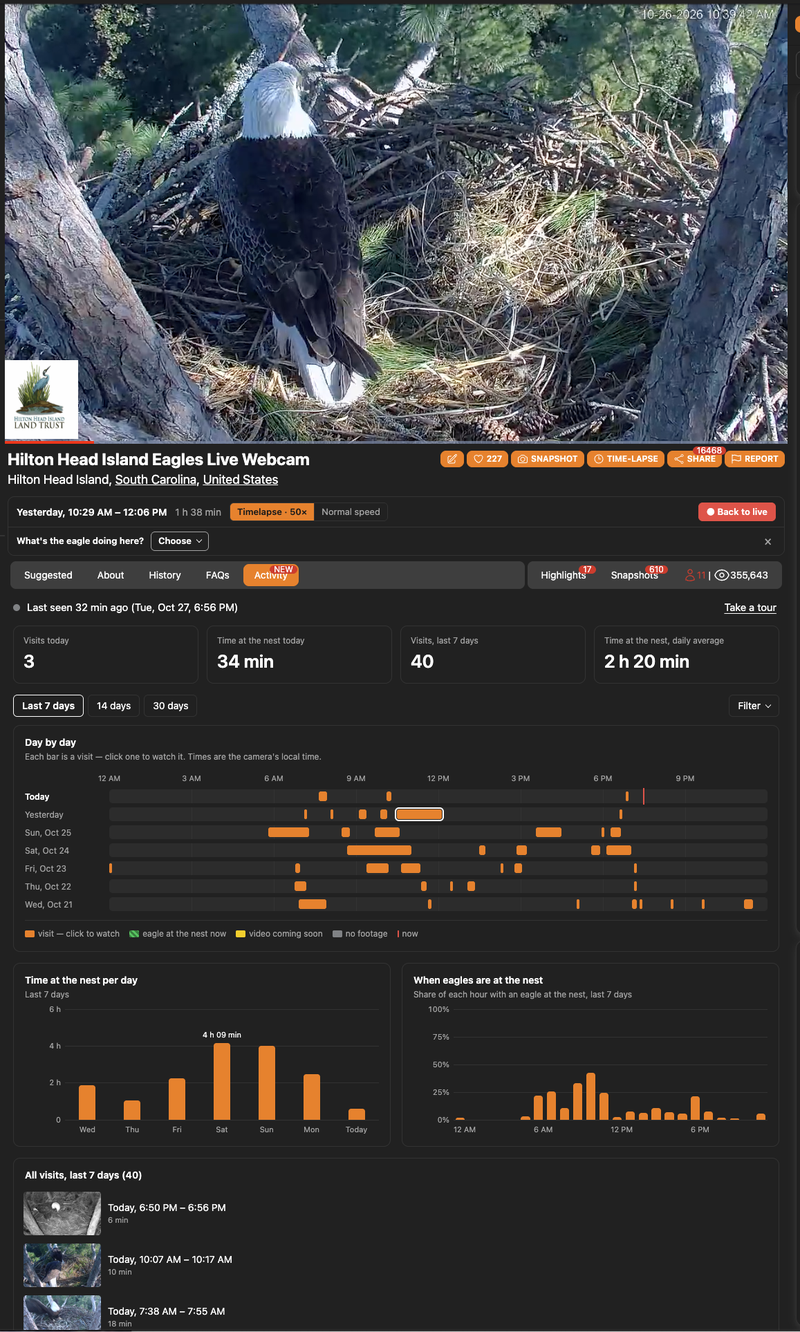This screenshot has width=800, height=1332.
Task: Switch playback to Normal speed
Action: coord(351,512)
